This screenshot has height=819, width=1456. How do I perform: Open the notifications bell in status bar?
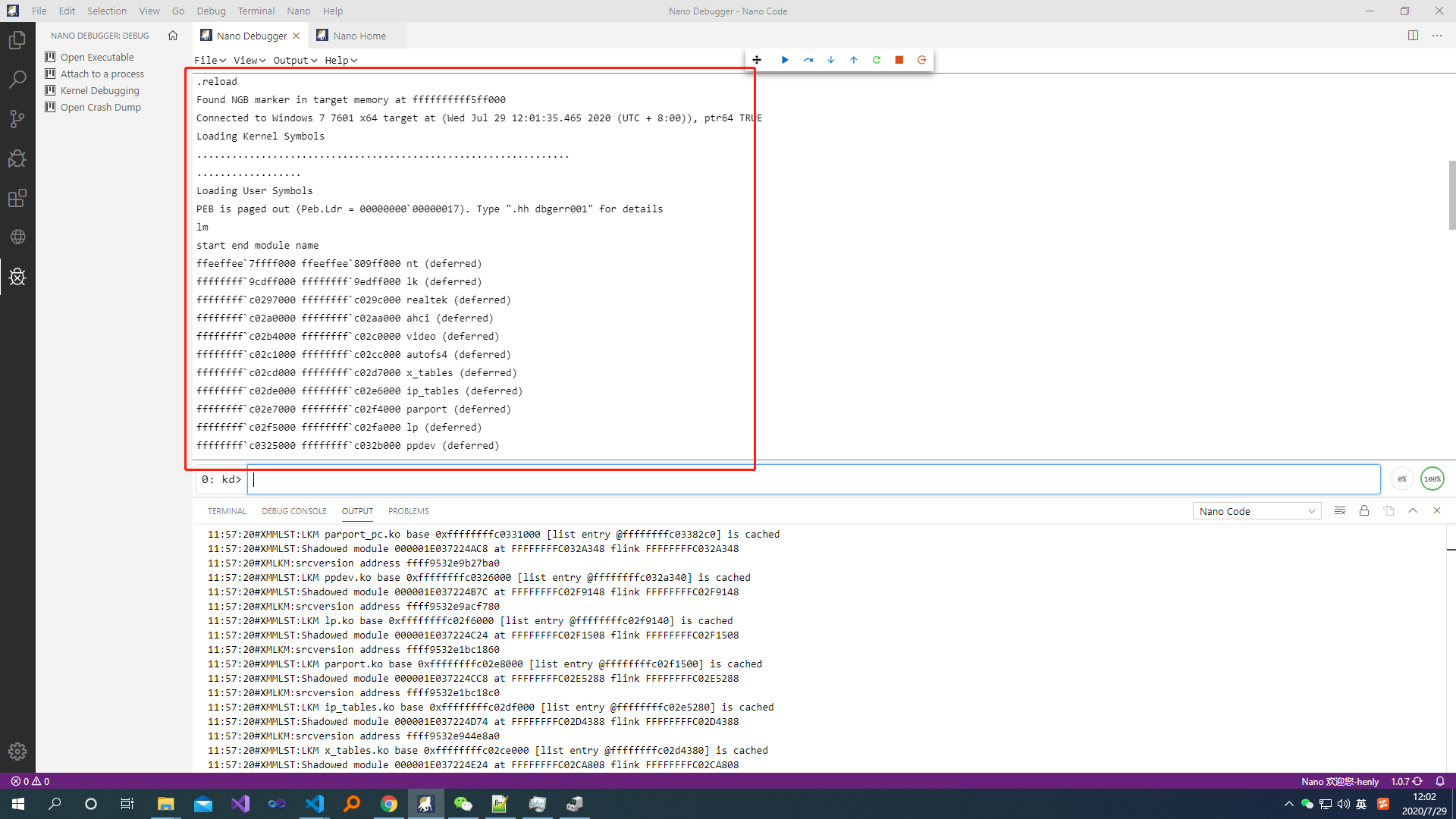pyautogui.click(x=1440, y=781)
